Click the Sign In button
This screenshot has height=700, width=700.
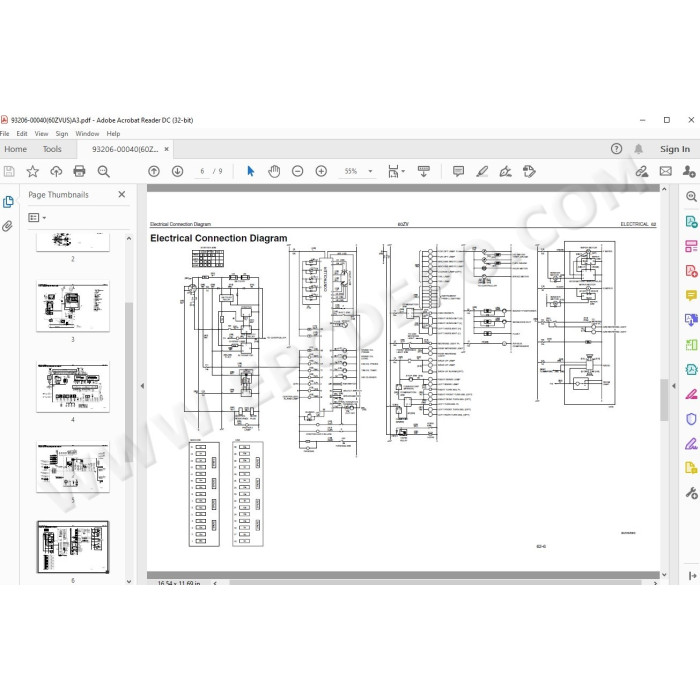(675, 149)
